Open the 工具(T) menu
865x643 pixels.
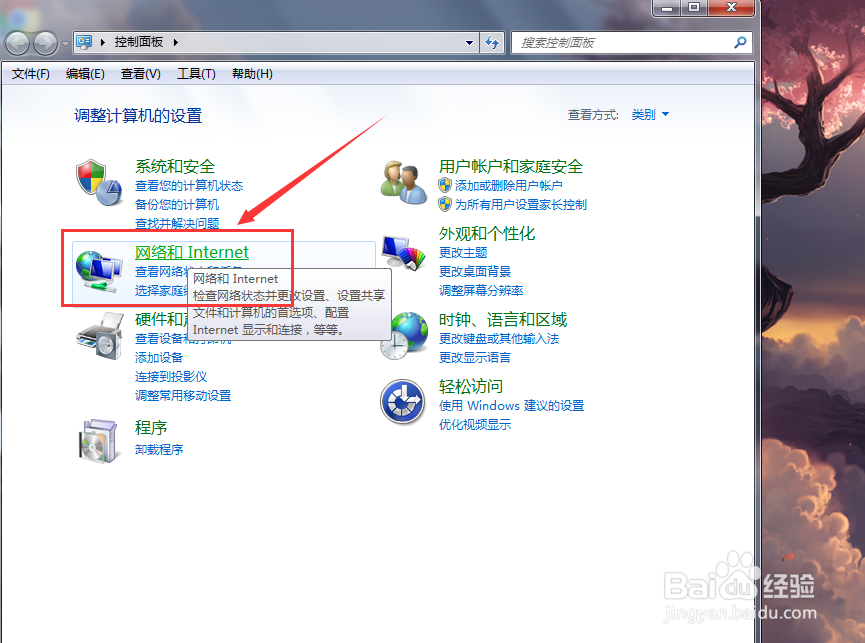196,73
